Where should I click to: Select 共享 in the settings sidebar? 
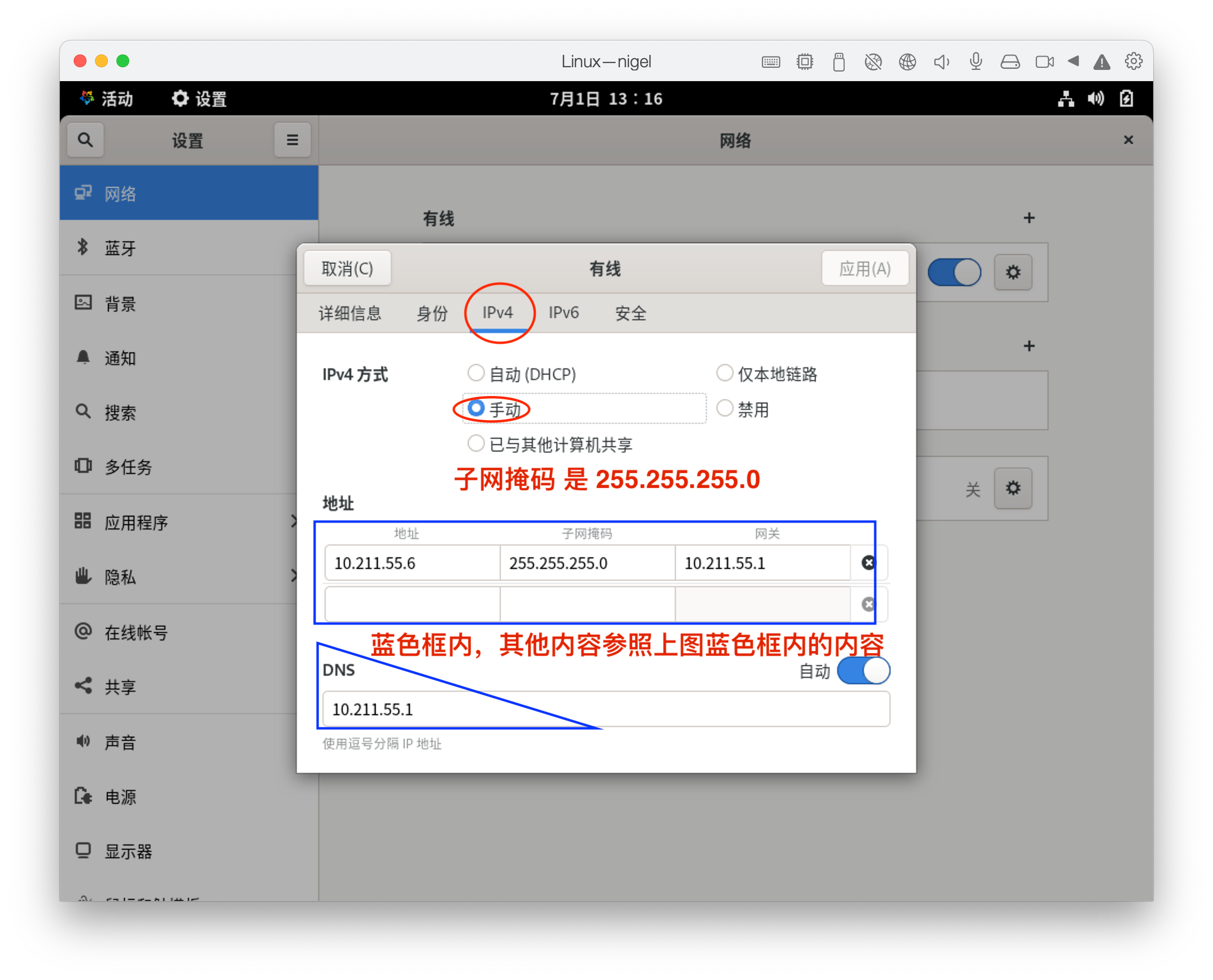pos(188,686)
